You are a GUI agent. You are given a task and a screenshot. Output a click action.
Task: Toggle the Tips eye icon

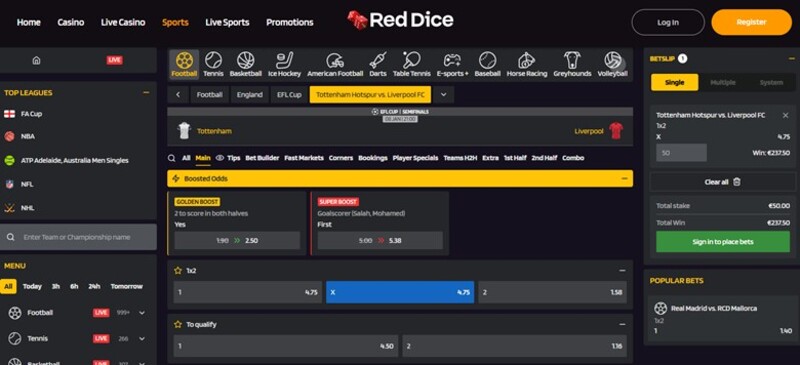pyautogui.click(x=220, y=158)
